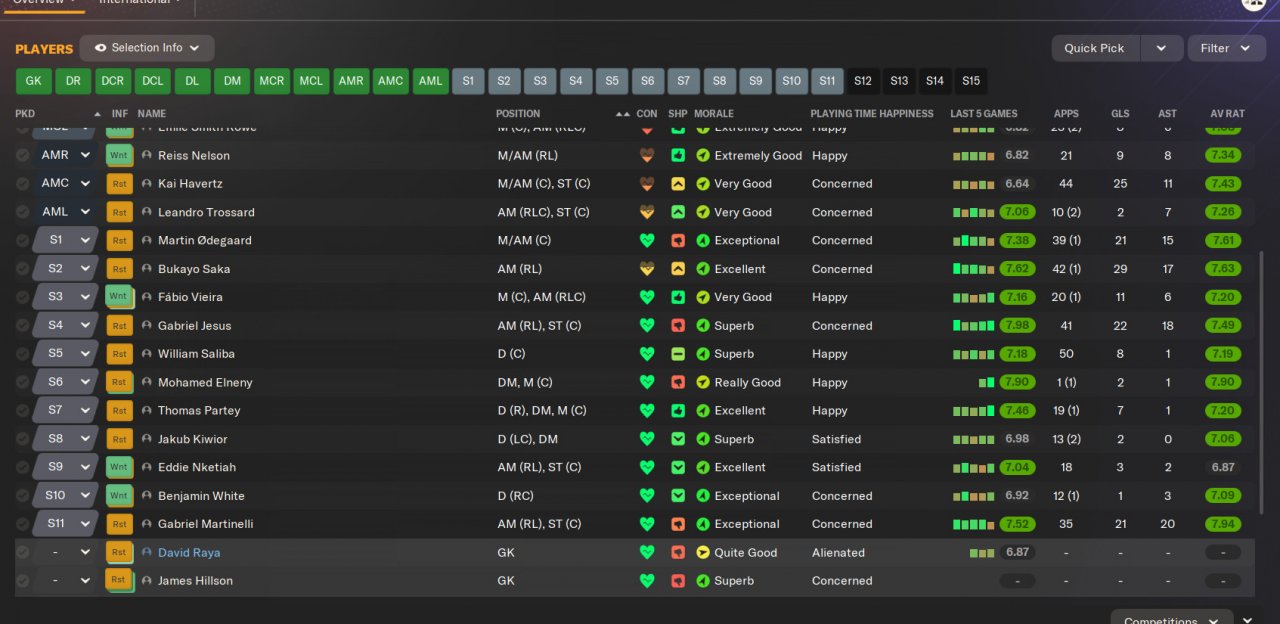
Task: Click the player profile icon beside William Saliba
Action: pos(147,354)
